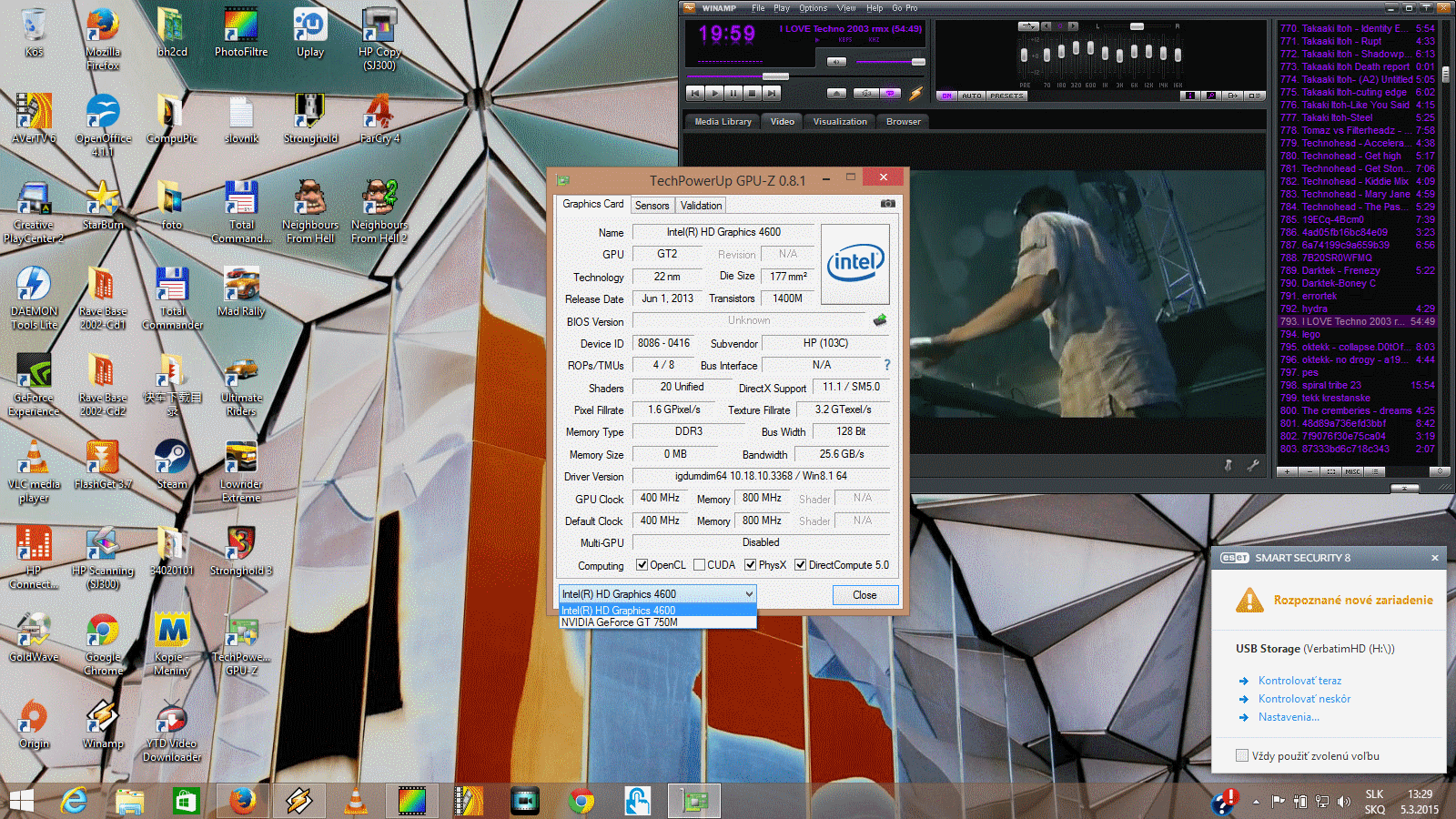Pause playback in Winamp
1456x819 pixels.
tap(733, 93)
